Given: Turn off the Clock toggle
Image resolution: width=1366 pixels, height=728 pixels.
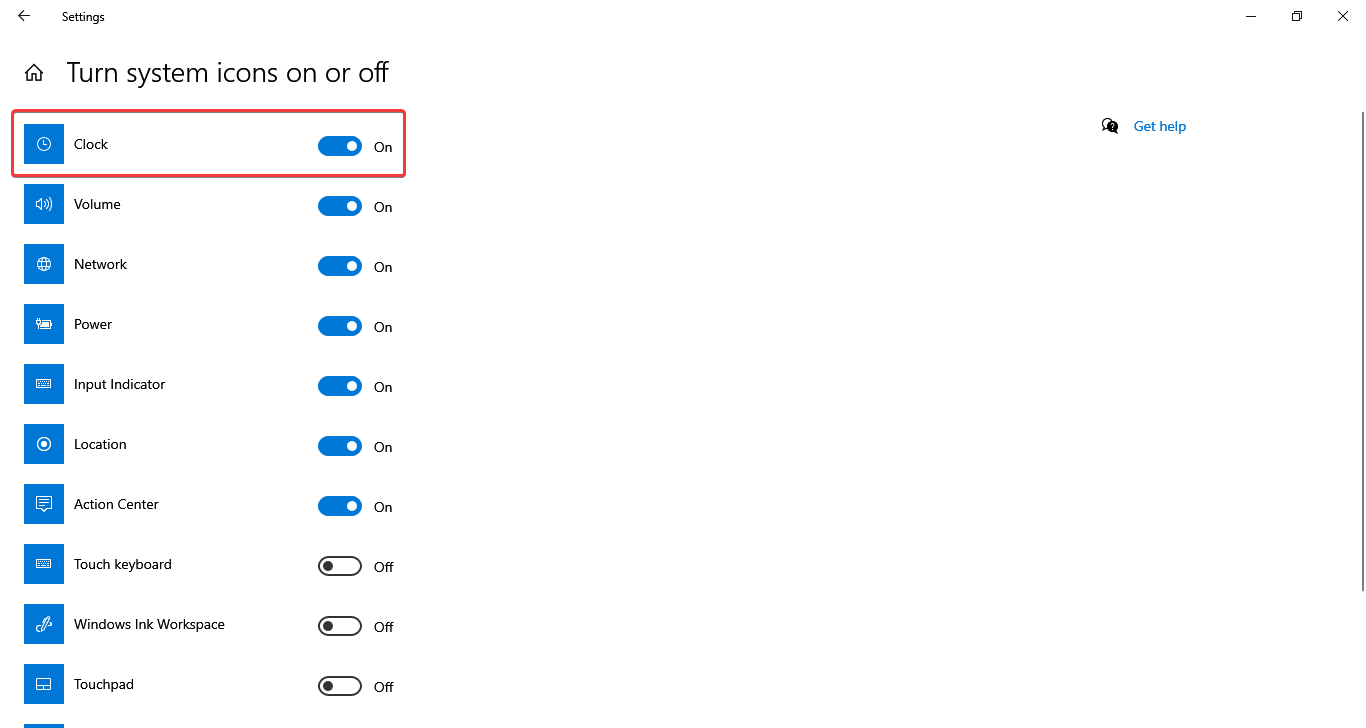Looking at the screenshot, I should 340,146.
